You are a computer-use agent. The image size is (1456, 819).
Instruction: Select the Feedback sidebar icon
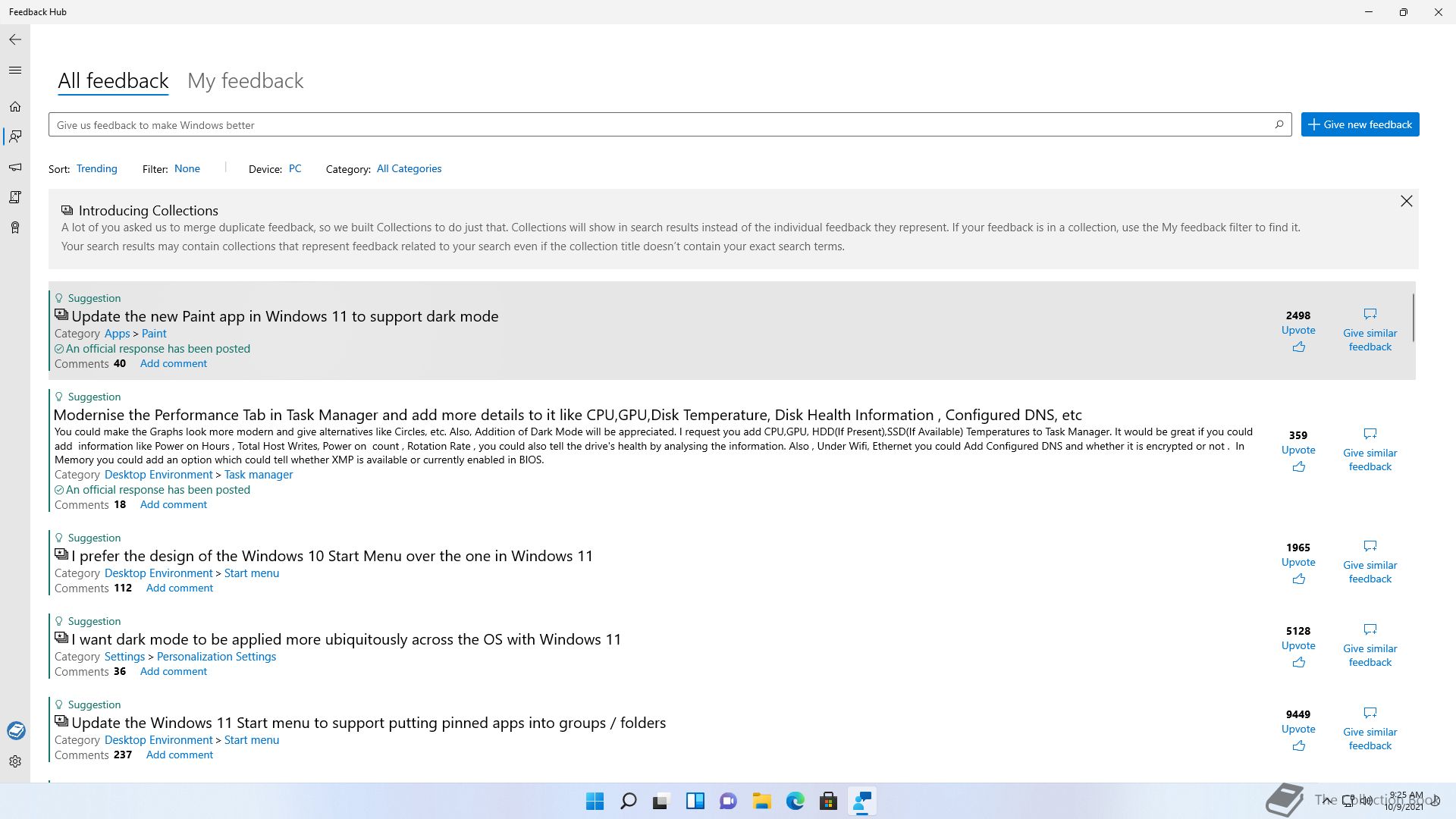click(15, 136)
